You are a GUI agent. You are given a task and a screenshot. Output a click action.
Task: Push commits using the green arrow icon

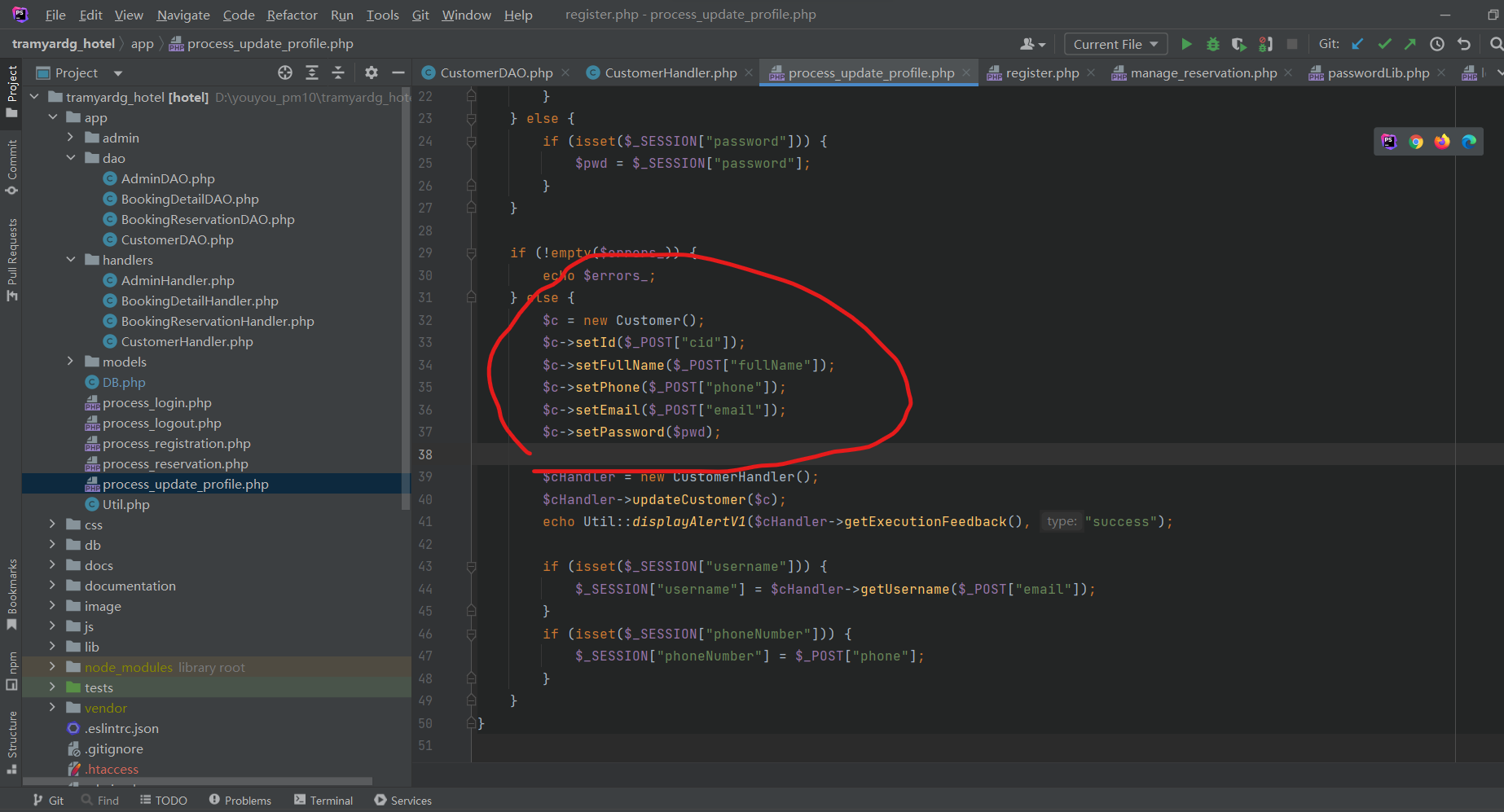(x=1410, y=44)
